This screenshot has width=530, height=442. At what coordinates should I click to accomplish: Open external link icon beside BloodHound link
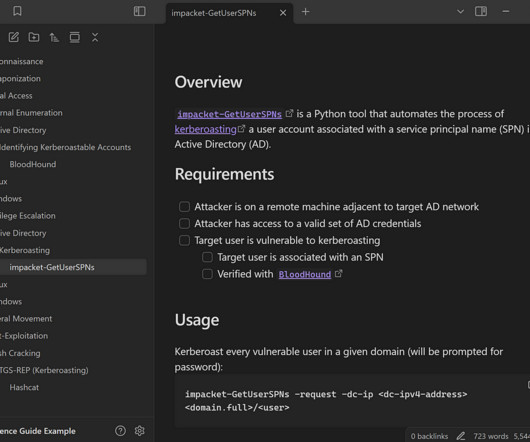[338, 274]
